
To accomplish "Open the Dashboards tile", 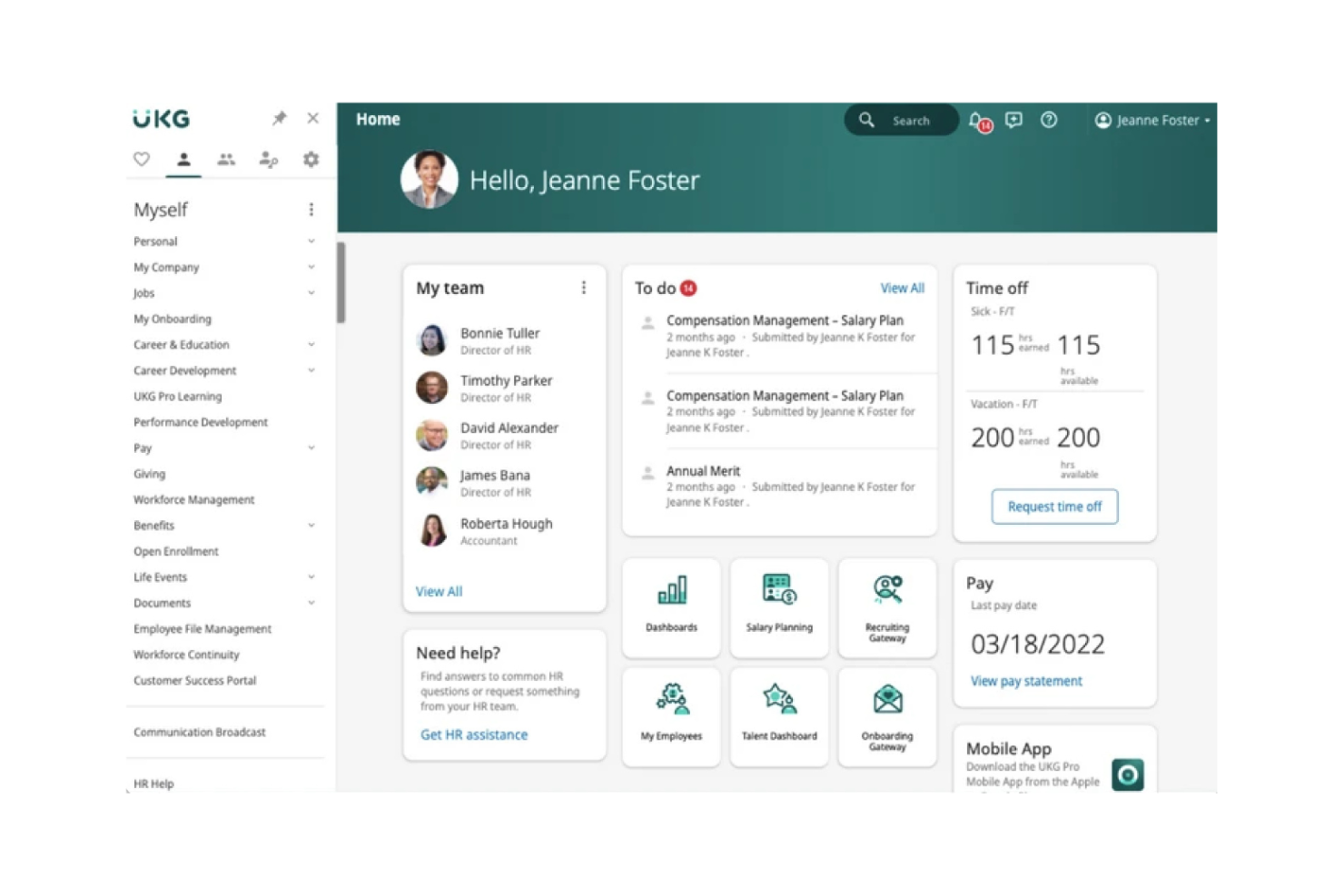I will click(x=671, y=606).
